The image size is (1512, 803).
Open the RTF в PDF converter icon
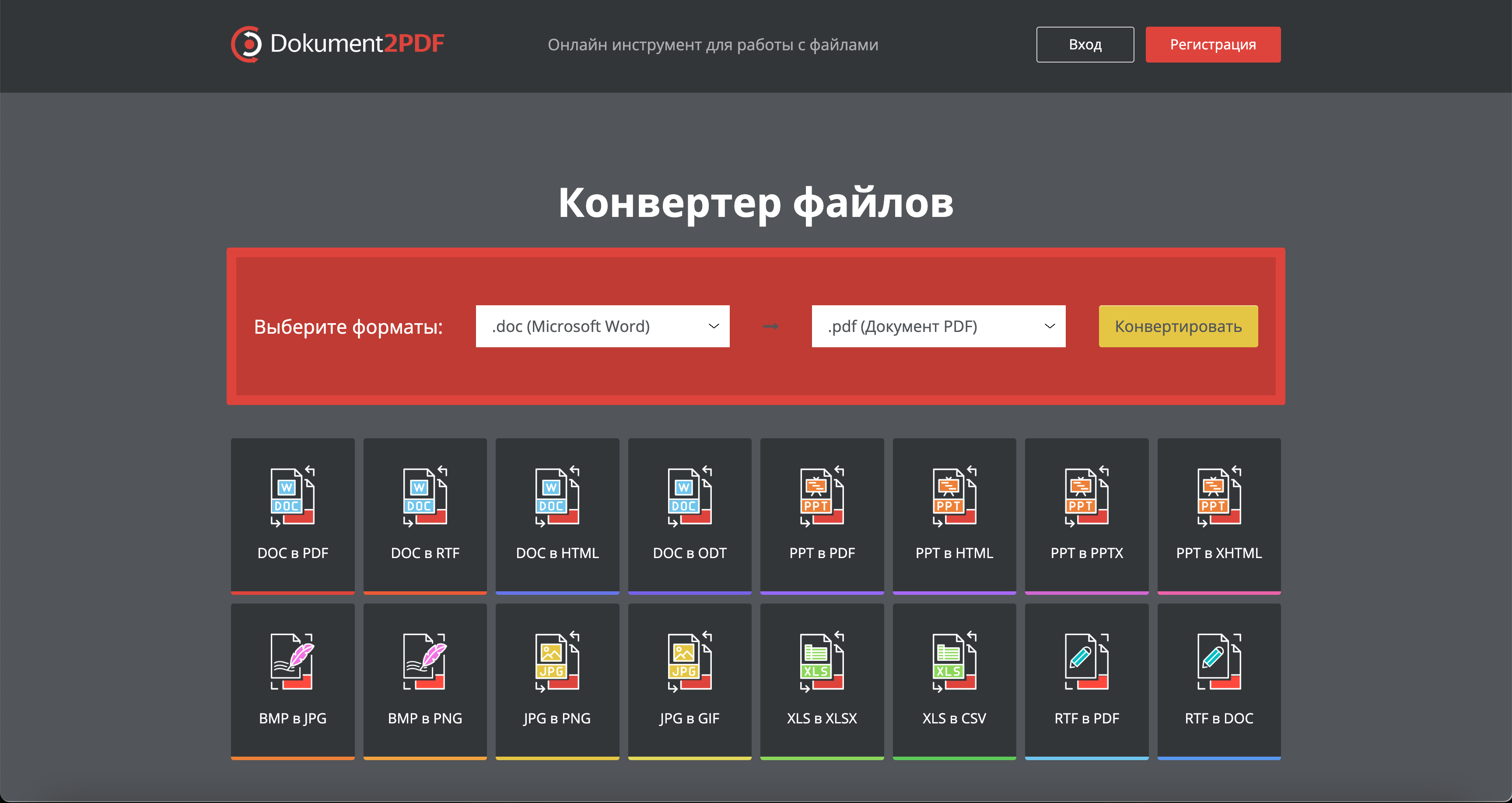1086,662
